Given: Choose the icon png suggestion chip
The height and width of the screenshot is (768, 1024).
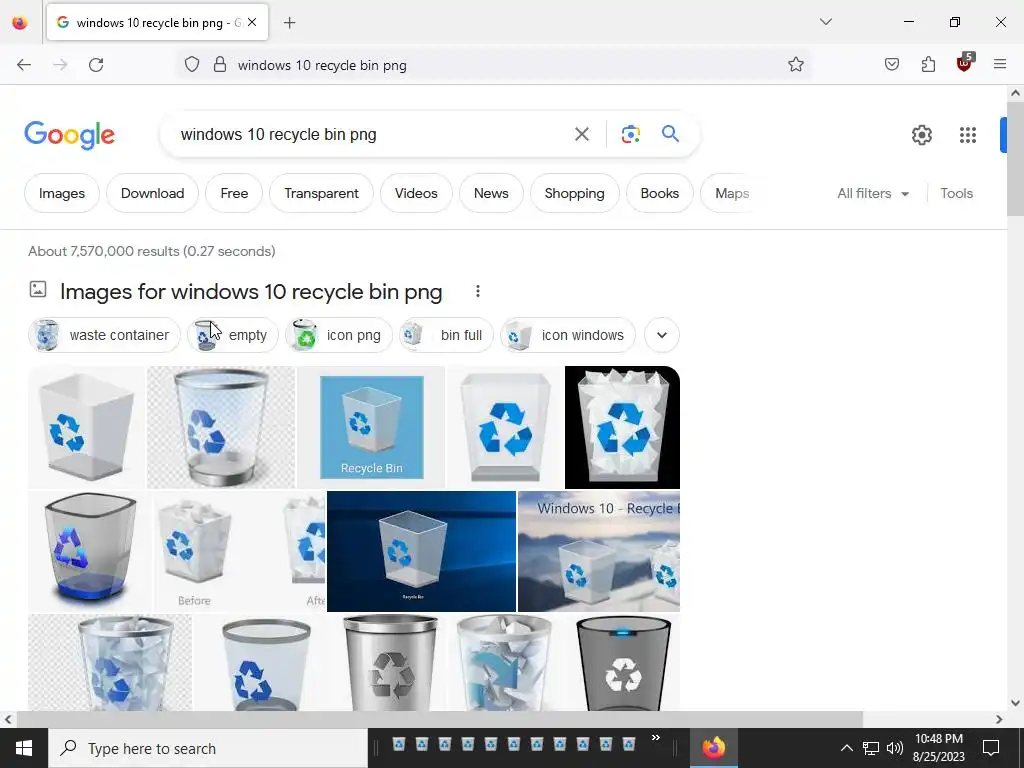Looking at the screenshot, I should [338, 335].
